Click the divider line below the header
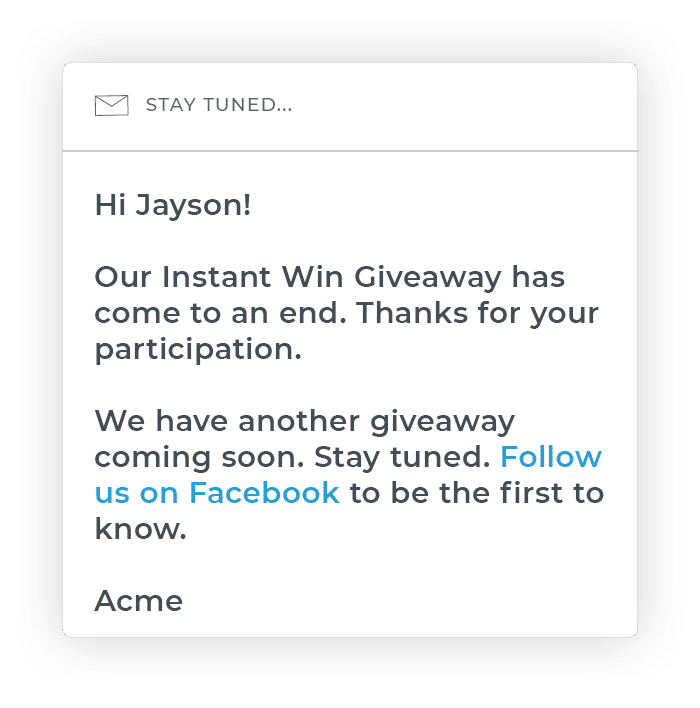Image resolution: width=700 pixels, height=708 pixels. pyautogui.click(x=350, y=150)
